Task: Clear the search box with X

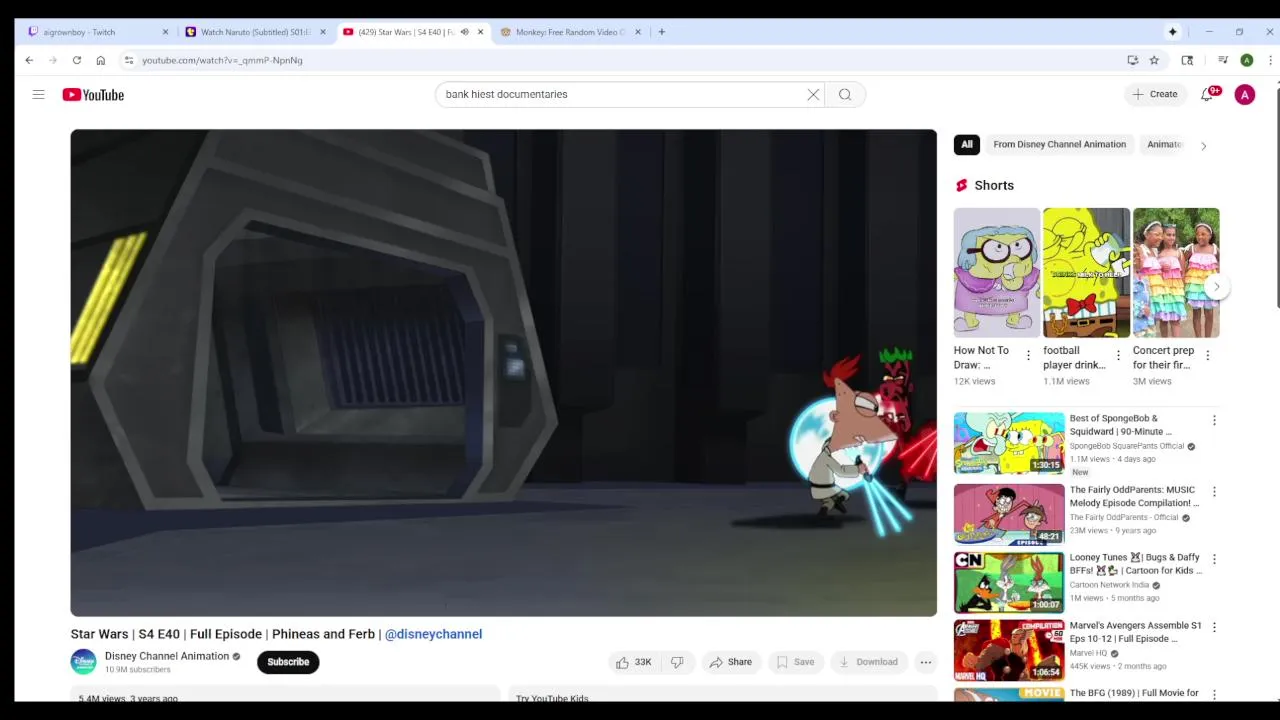Action: [813, 94]
